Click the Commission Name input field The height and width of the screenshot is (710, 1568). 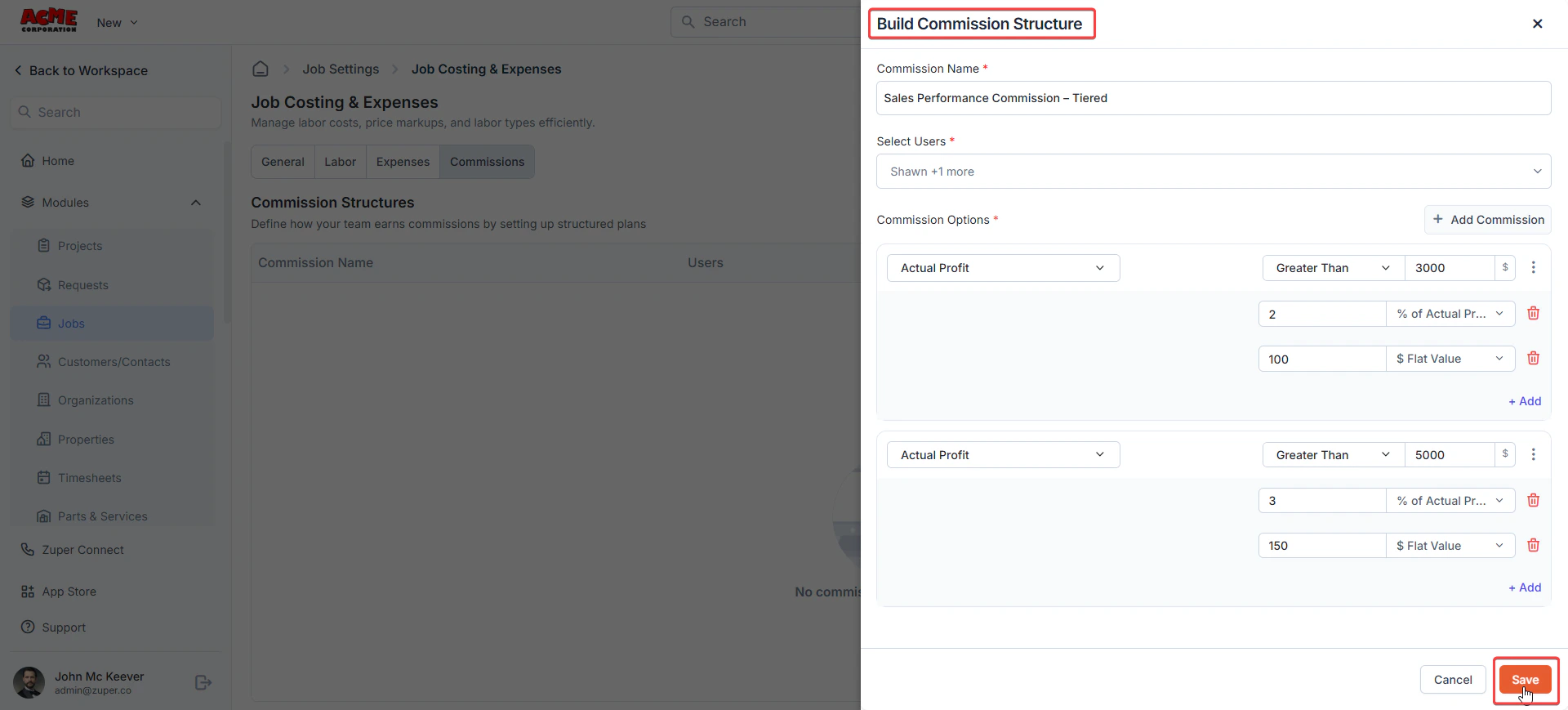(1214, 98)
